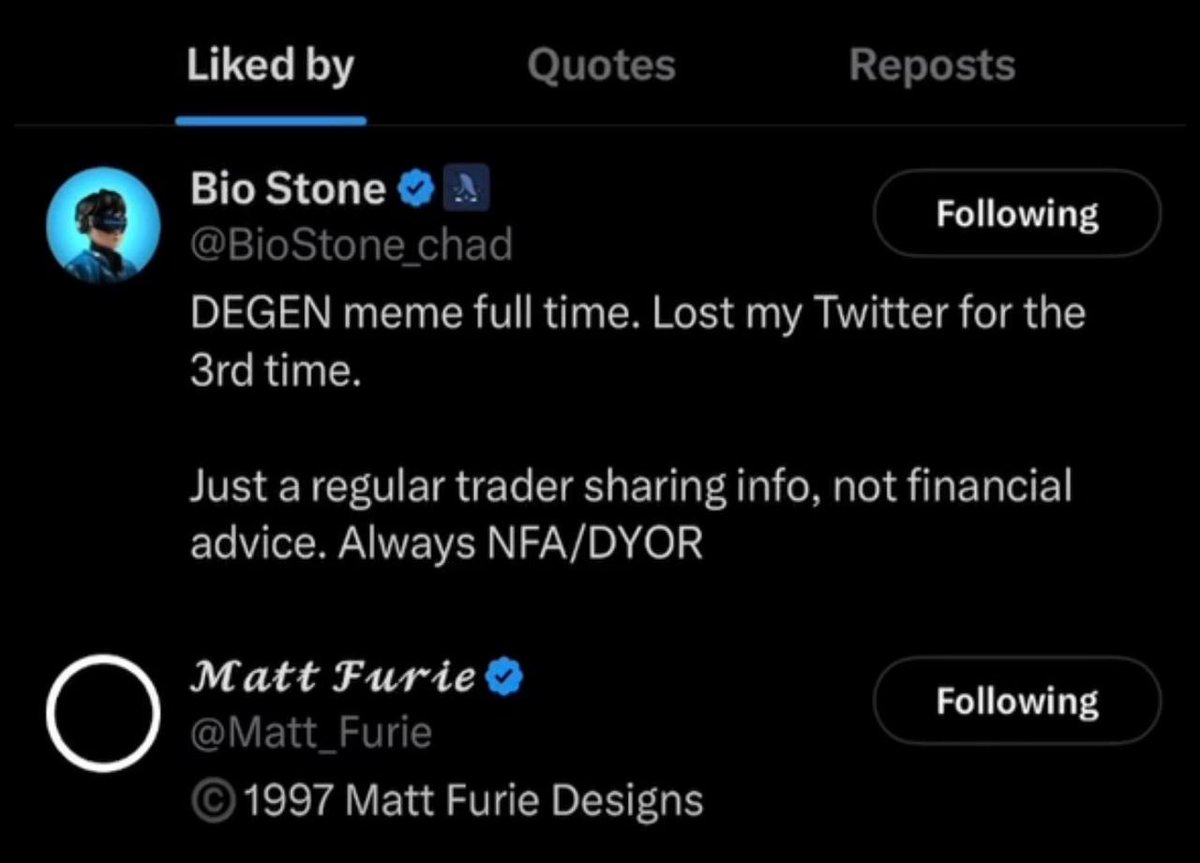This screenshot has height=863, width=1200.
Task: Click the "1997 Matt Furie Designs" bio text
Action: point(474,801)
